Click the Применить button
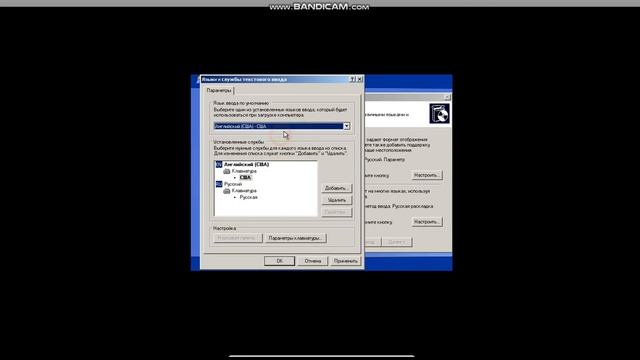Screen dimensions: 640x360 346,261
